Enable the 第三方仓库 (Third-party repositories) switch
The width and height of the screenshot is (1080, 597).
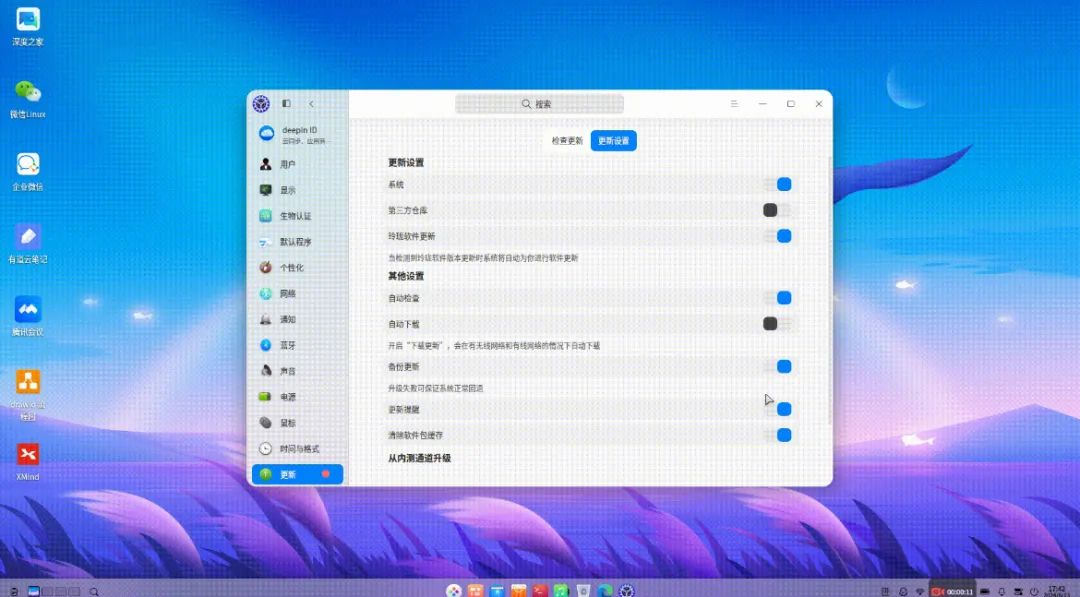coord(778,210)
